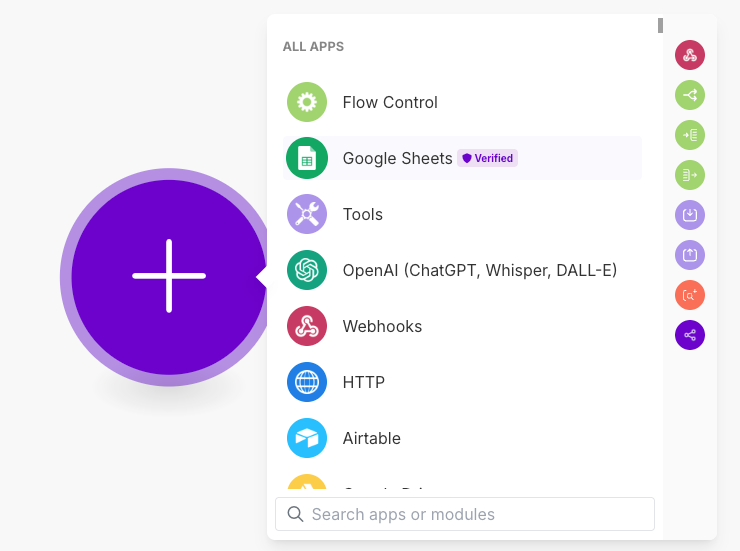Click the purple download-tray icon in the sidebar
Viewport: 740px width, 551px height.
click(690, 215)
